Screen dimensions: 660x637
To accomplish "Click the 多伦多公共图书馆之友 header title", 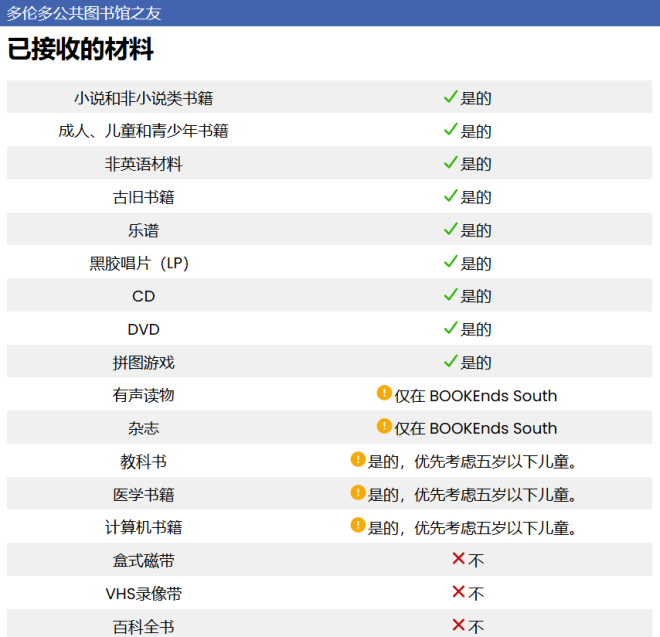I will [x=84, y=13].
